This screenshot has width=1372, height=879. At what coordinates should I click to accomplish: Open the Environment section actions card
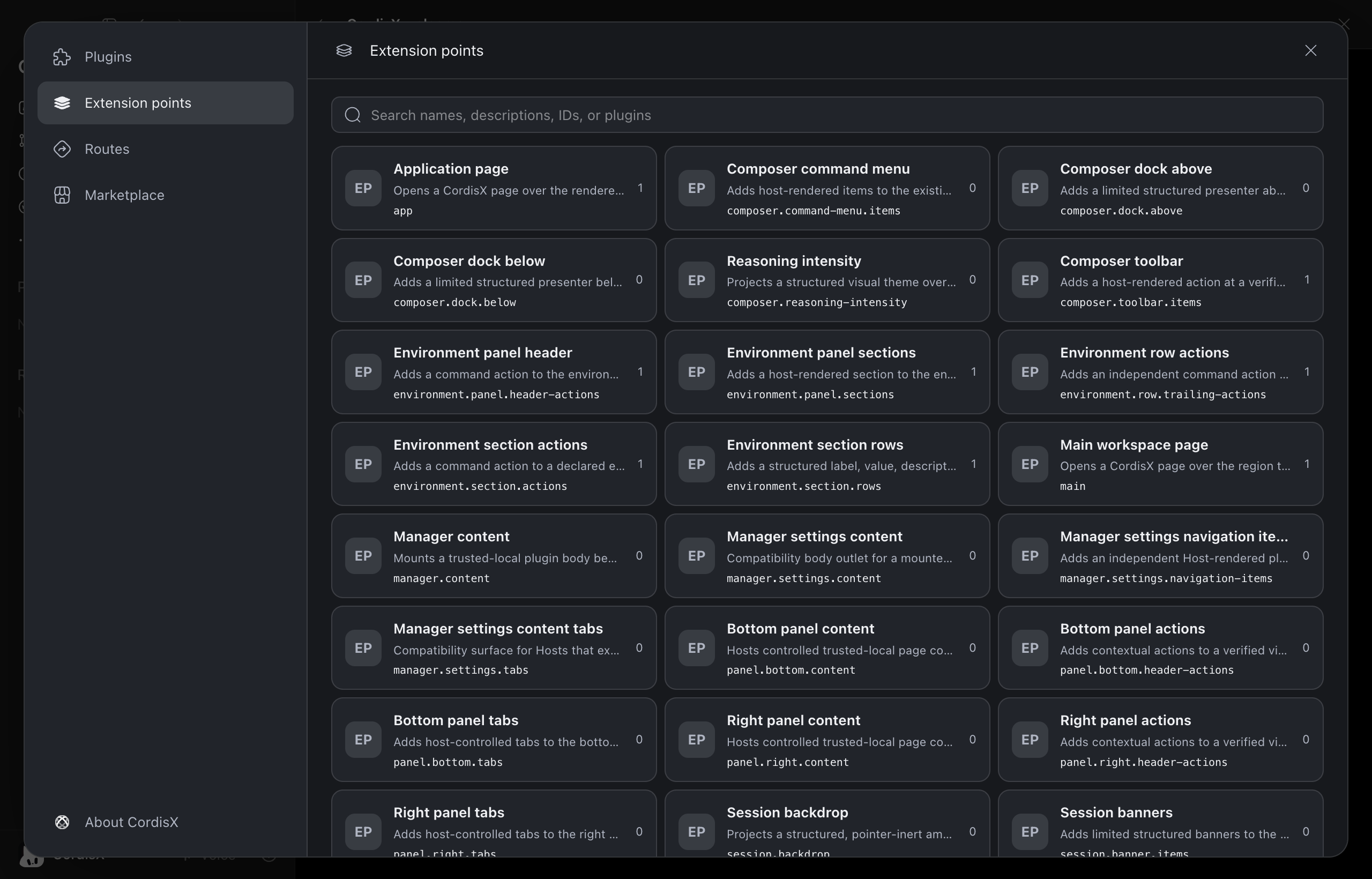[x=494, y=464]
